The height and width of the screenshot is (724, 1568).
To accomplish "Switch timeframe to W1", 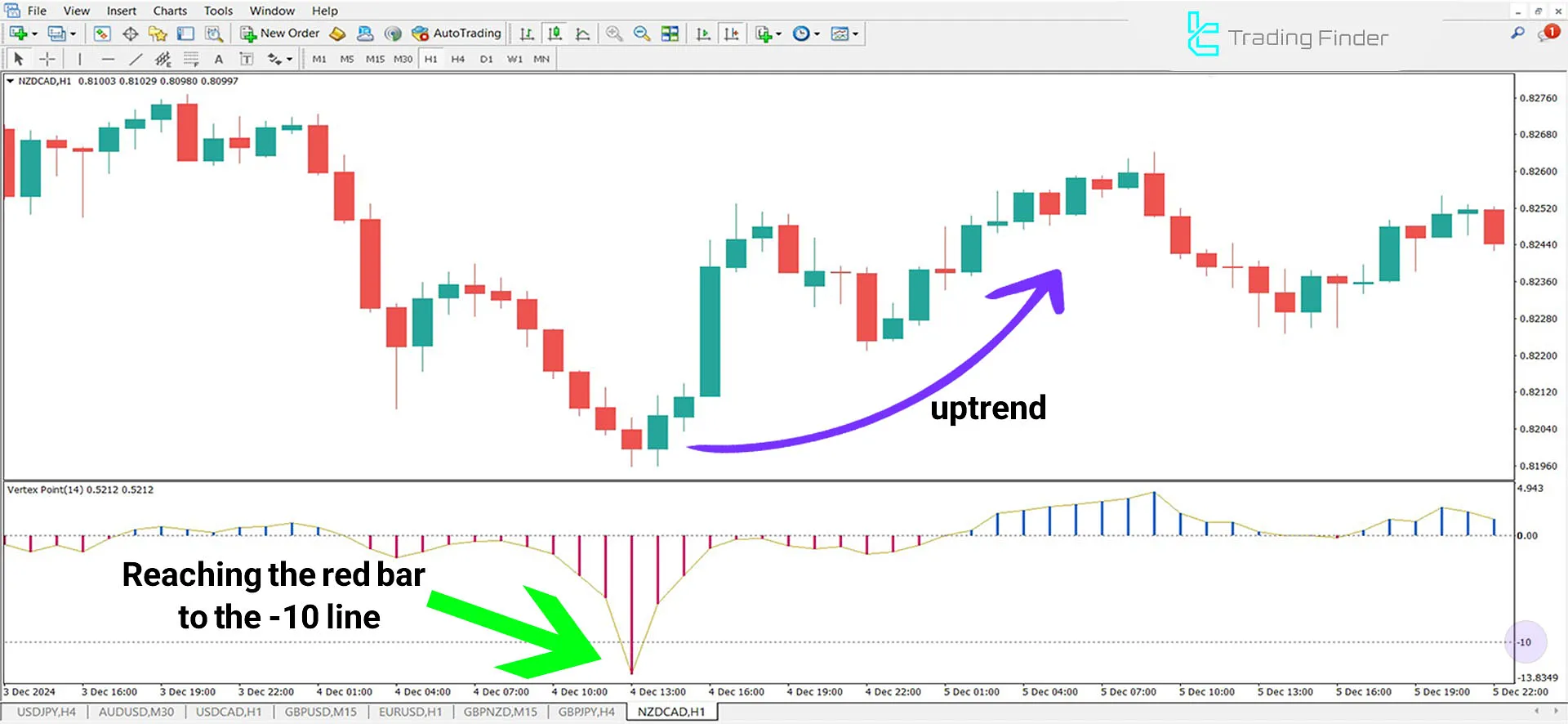I will (514, 59).
